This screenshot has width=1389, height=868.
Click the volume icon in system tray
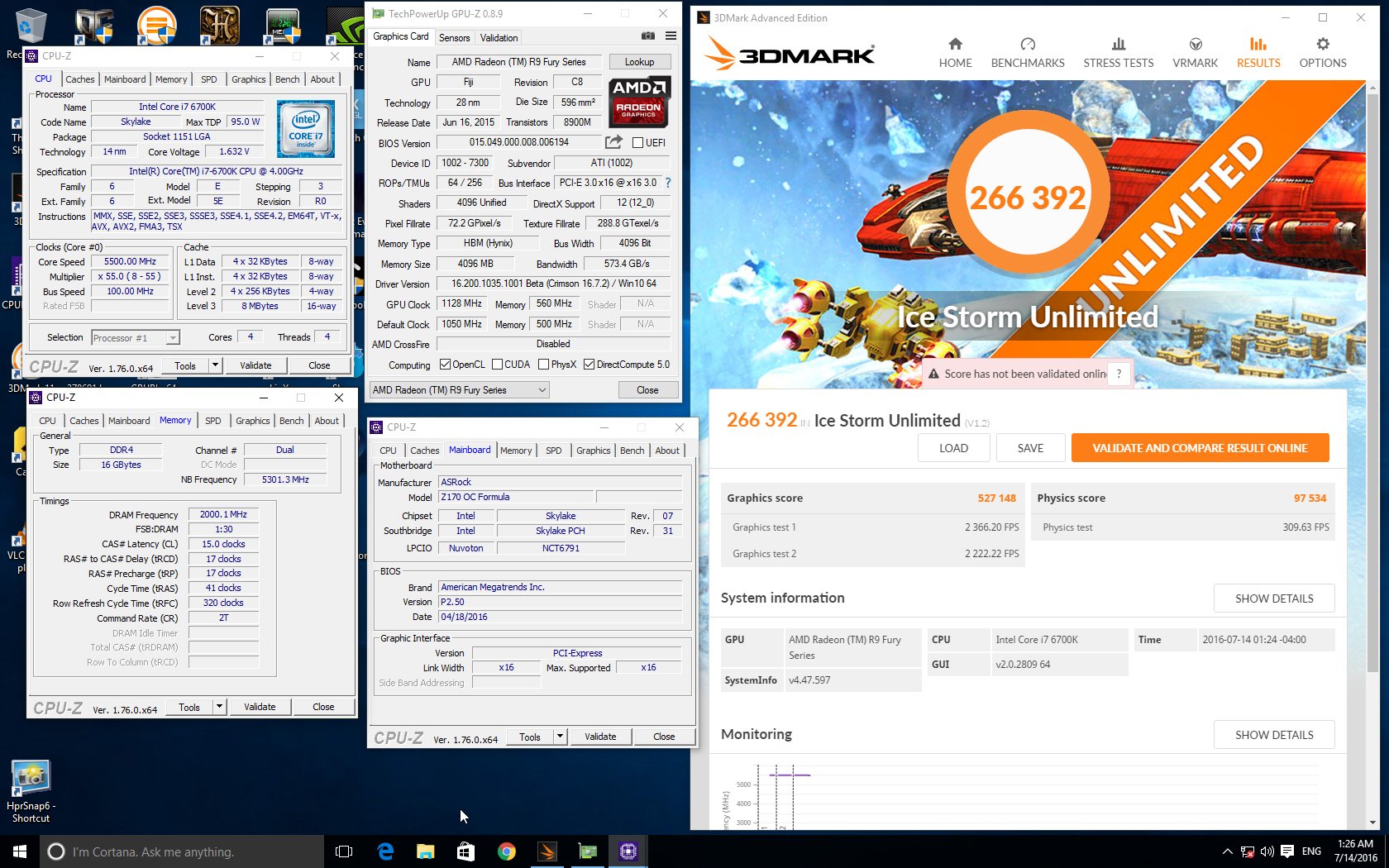tap(1267, 851)
